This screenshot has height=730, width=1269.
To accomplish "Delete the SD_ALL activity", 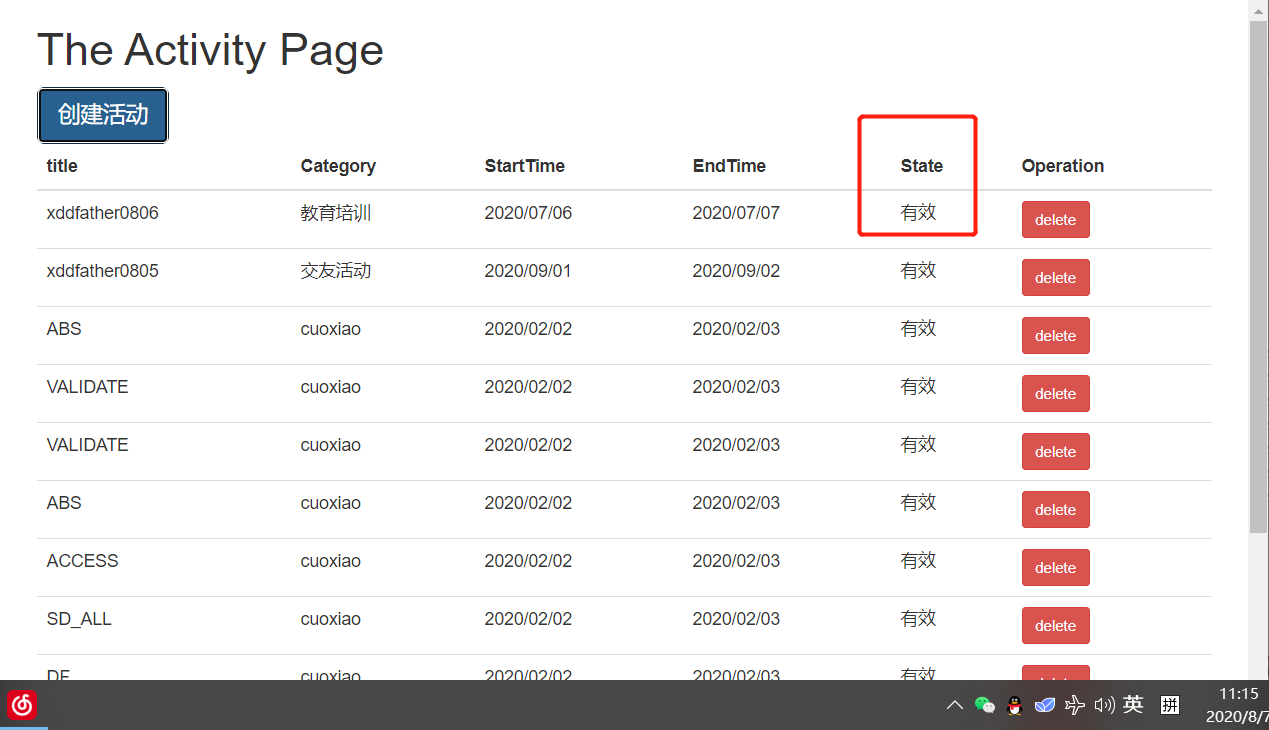I will (x=1055, y=626).
